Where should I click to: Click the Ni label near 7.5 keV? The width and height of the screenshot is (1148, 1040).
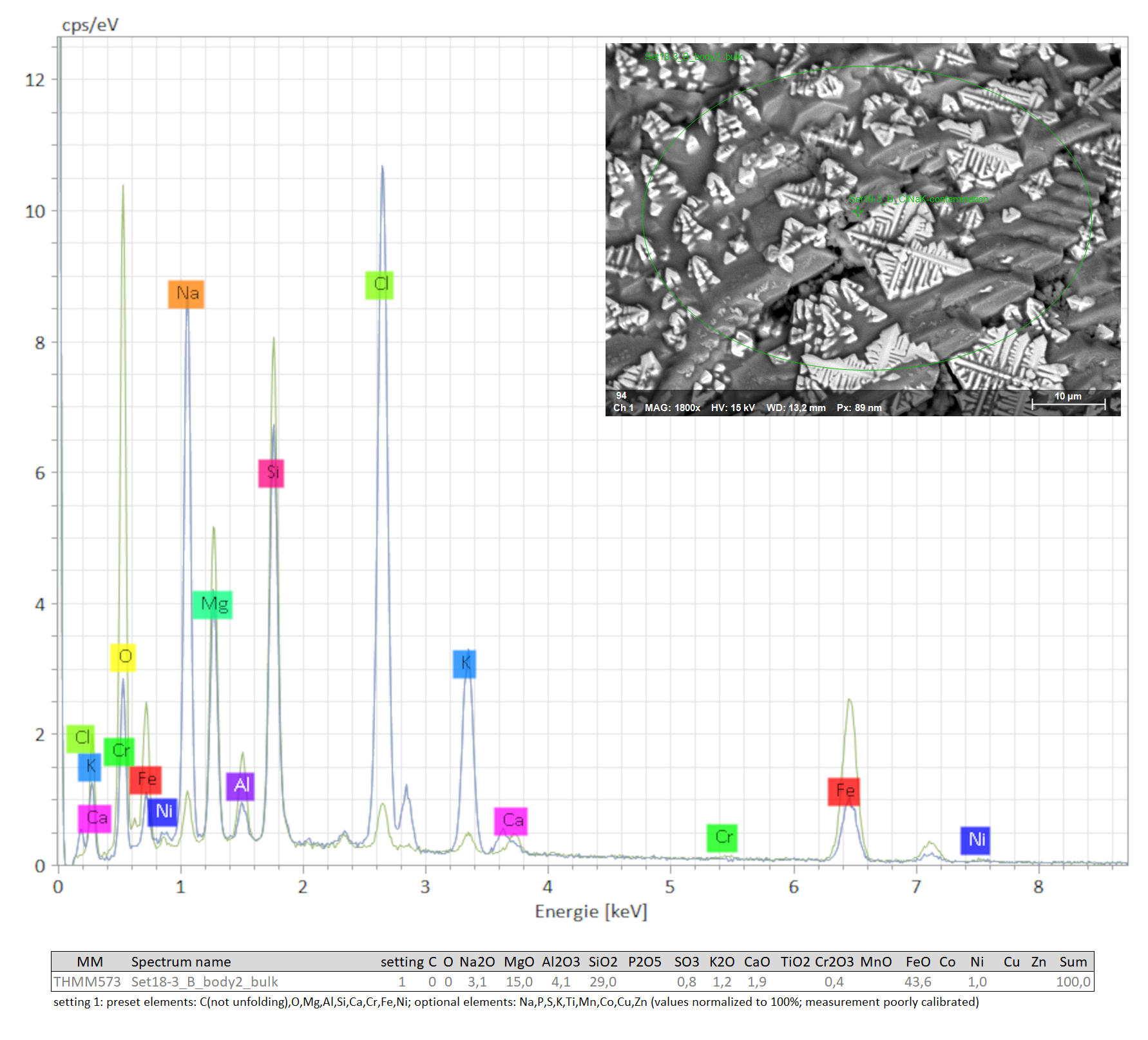point(975,840)
